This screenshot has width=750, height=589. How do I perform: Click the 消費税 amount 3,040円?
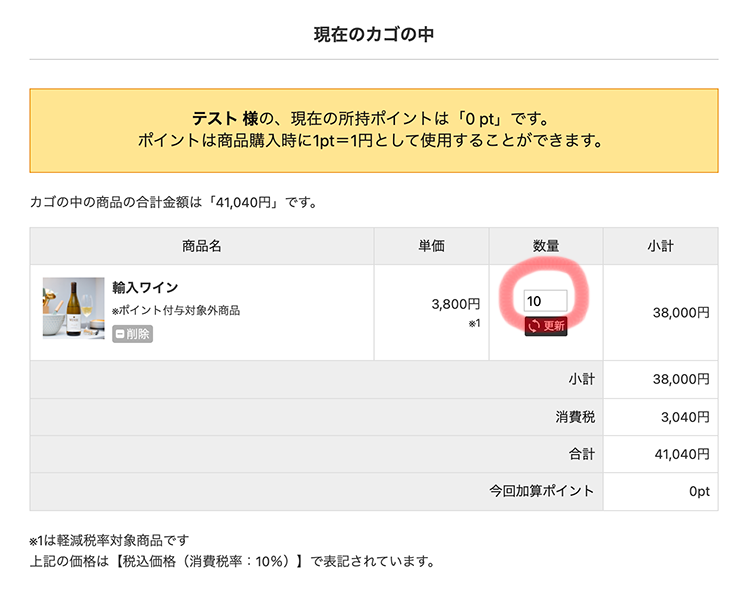685,417
